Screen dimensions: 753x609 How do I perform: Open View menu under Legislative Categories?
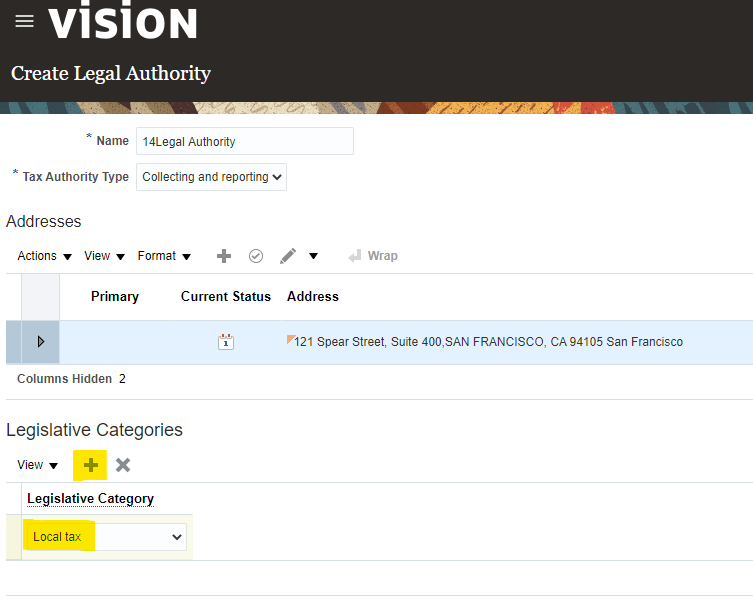tap(38, 465)
